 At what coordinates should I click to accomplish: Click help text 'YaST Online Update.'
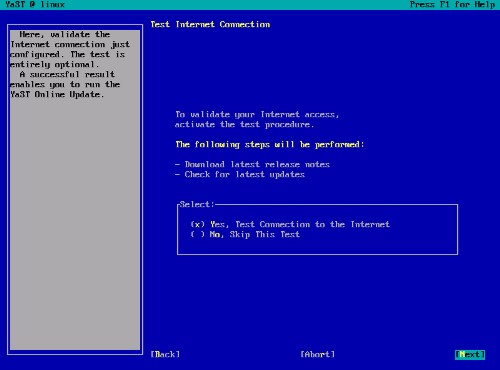click(x=57, y=94)
